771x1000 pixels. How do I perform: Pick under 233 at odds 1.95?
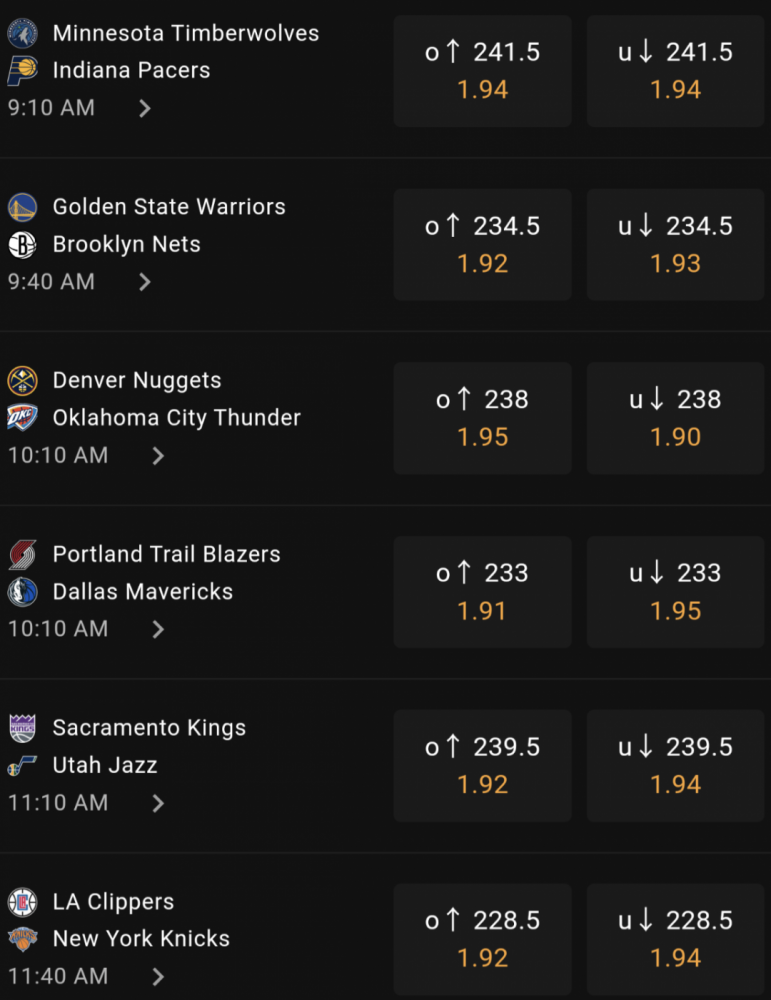point(675,592)
